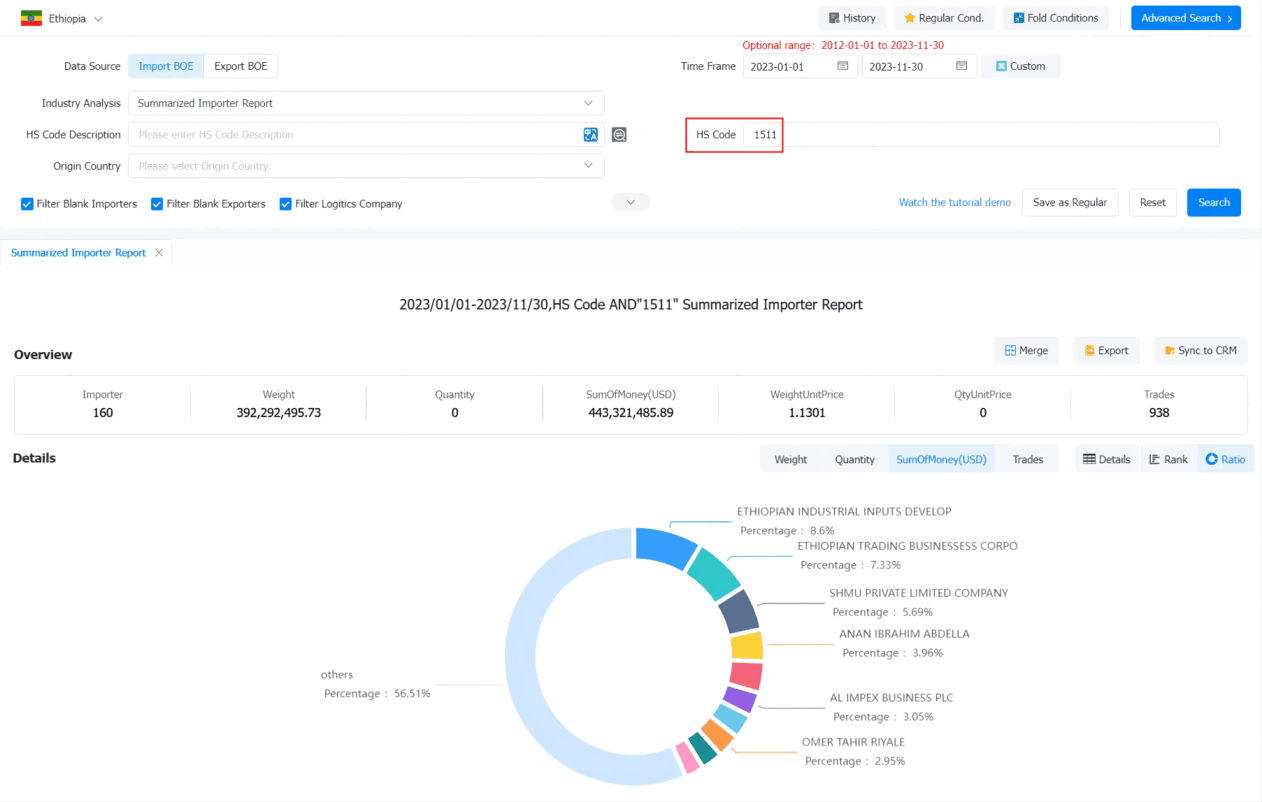Click ANAN IBRAHIM ABDELLA label
The width and height of the screenshot is (1262, 802).
(904, 634)
